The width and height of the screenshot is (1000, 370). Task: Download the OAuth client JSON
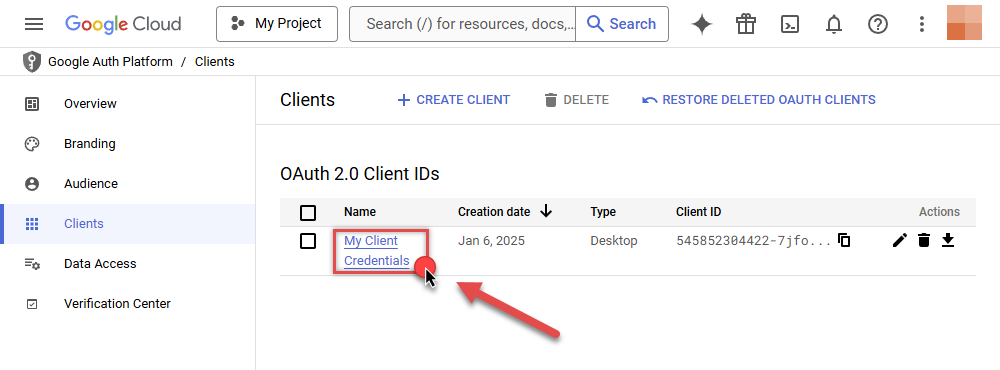pos(948,240)
